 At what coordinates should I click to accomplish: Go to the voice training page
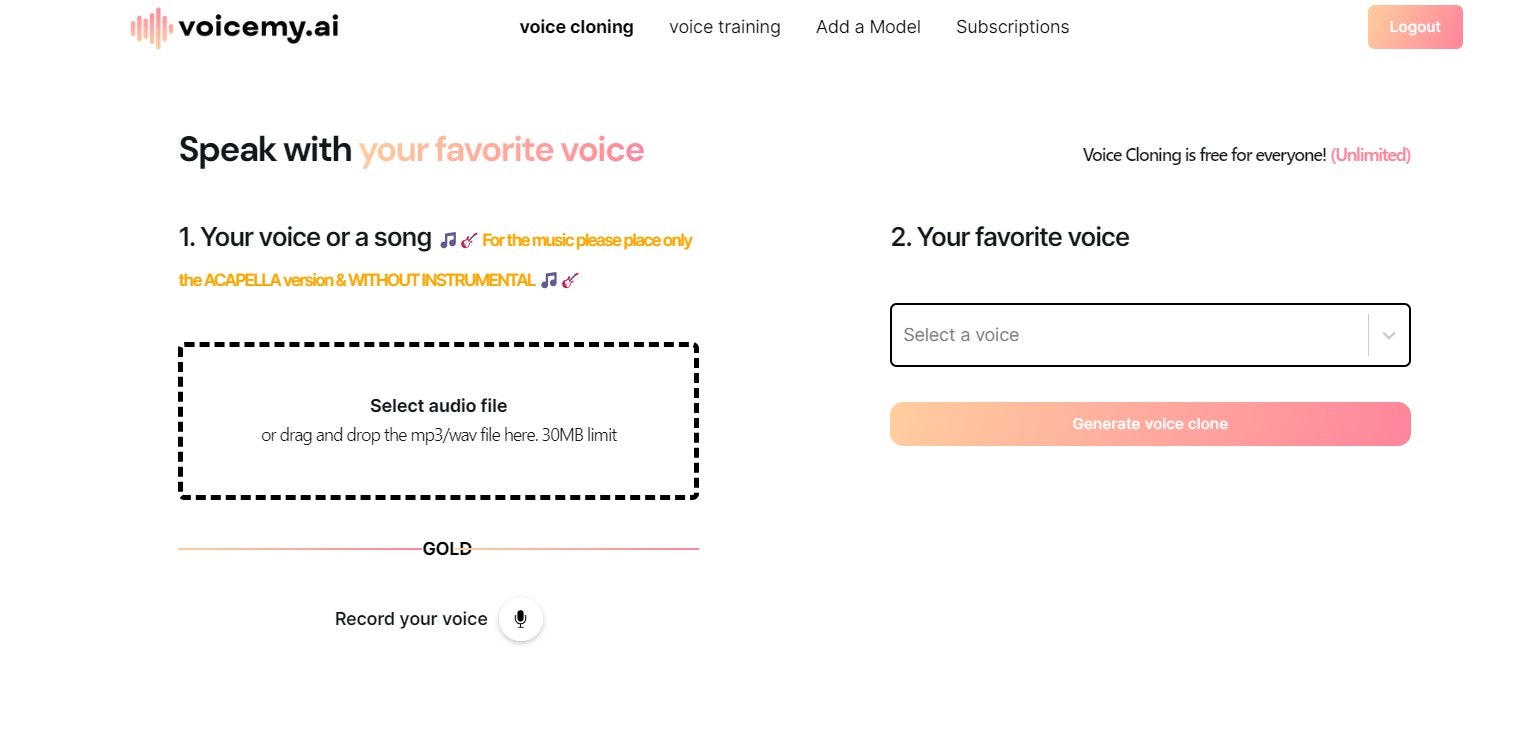(x=725, y=27)
